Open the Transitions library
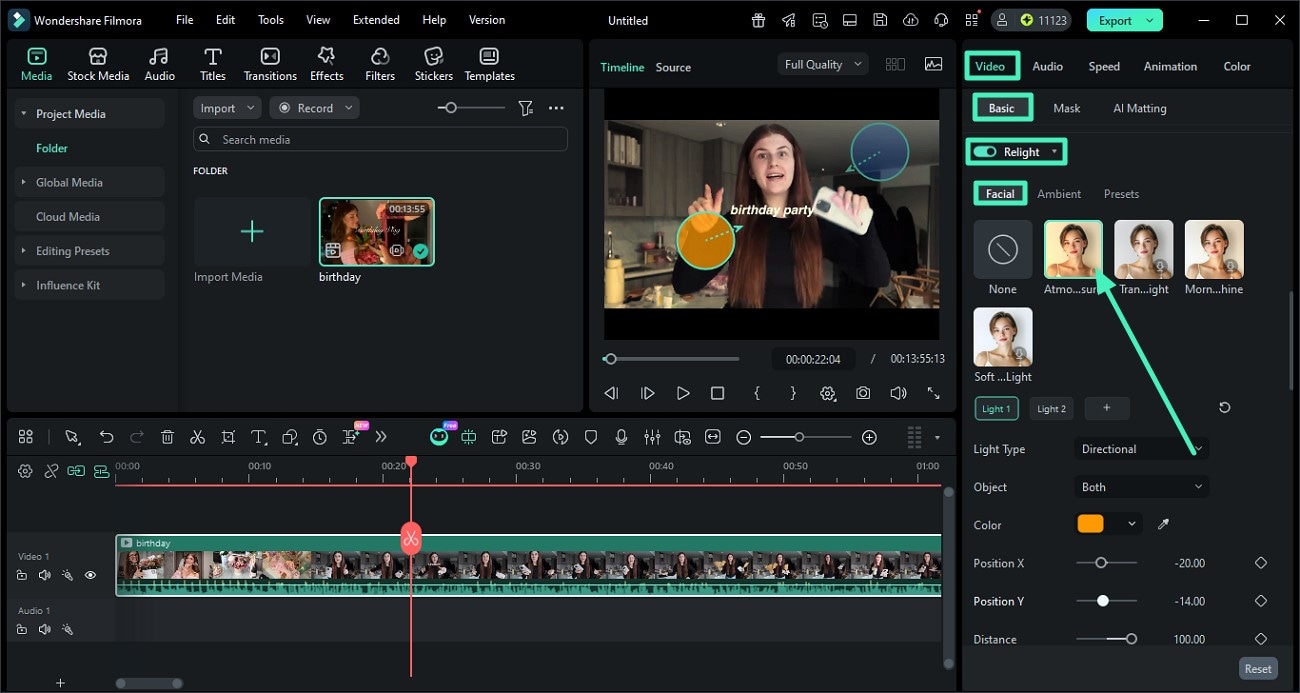The image size is (1300, 693). click(270, 64)
